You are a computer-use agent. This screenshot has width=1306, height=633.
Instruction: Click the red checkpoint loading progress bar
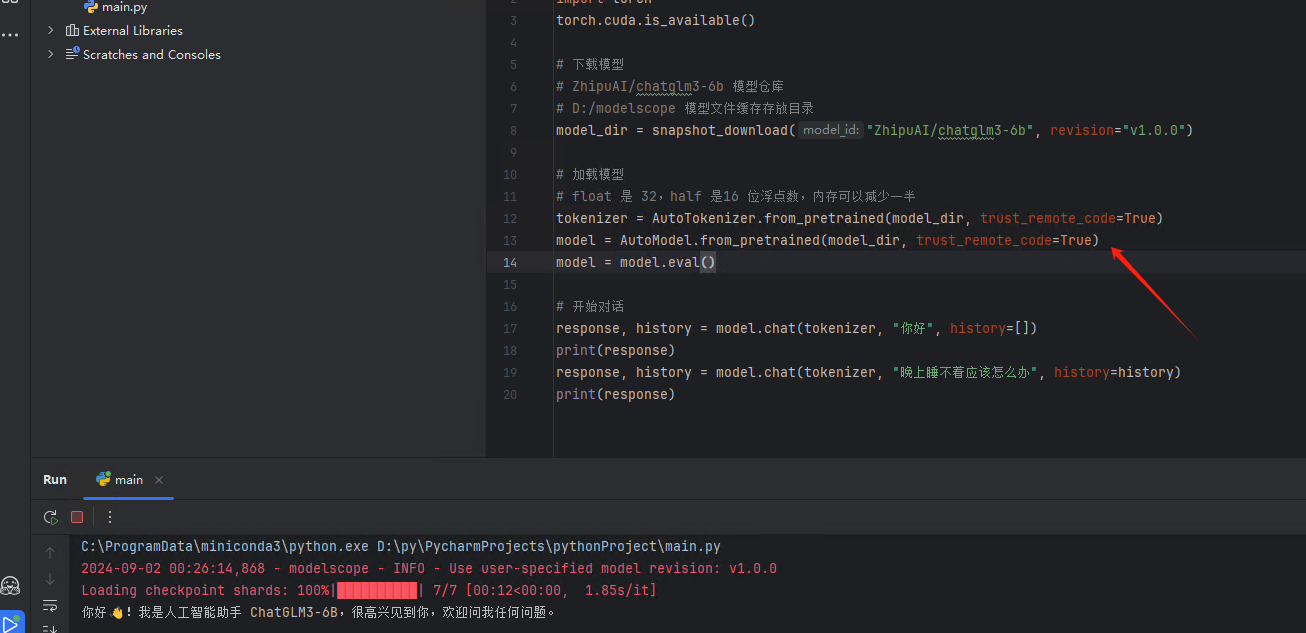[377, 591]
